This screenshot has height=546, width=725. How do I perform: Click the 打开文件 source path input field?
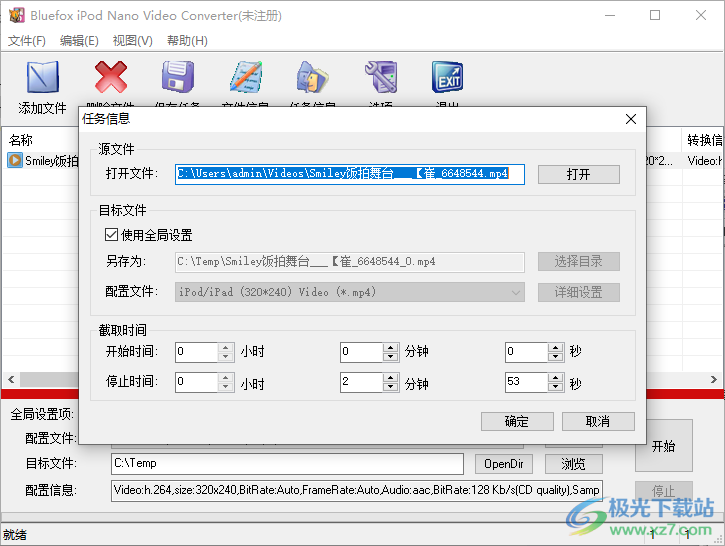350,174
